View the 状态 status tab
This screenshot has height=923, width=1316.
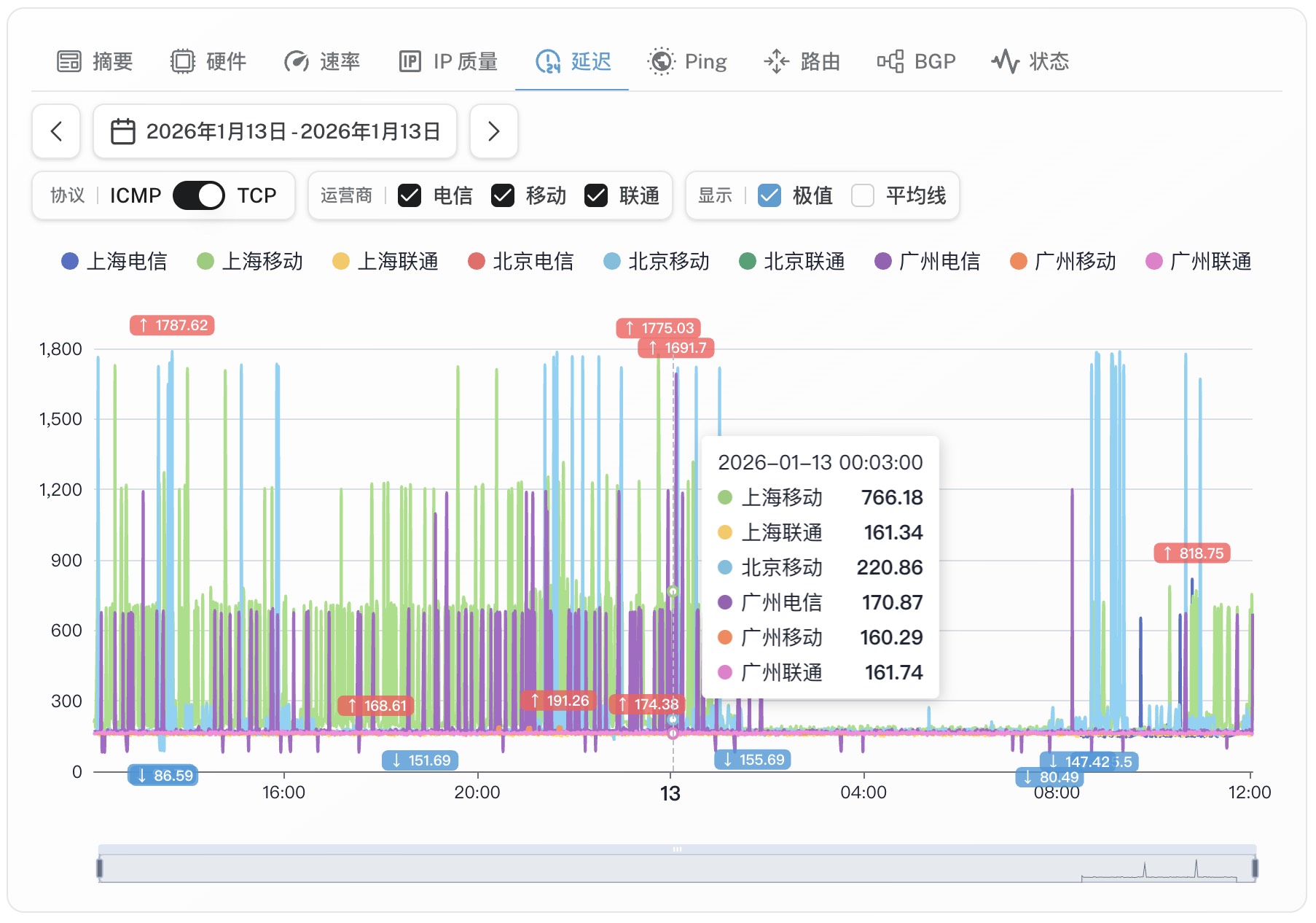[x=1030, y=61]
